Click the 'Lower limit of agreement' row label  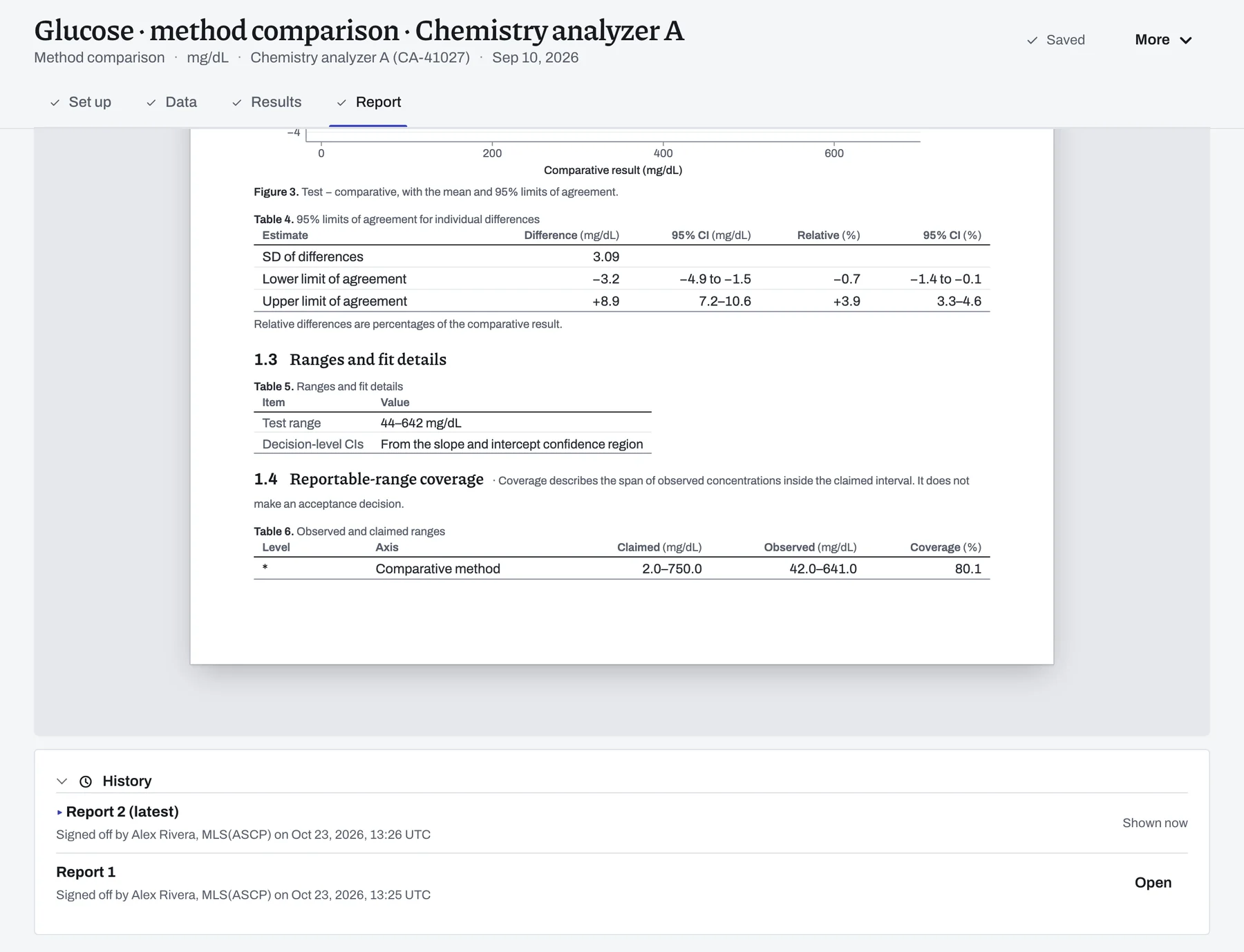point(334,279)
